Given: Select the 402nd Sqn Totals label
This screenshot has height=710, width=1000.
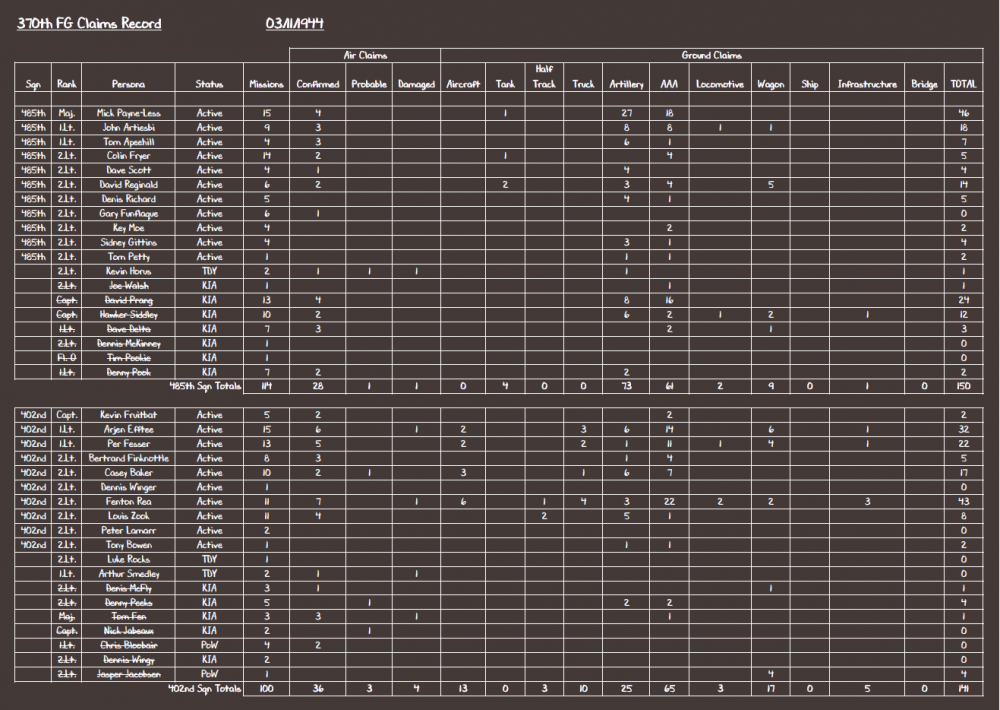Looking at the screenshot, I should (206, 689).
